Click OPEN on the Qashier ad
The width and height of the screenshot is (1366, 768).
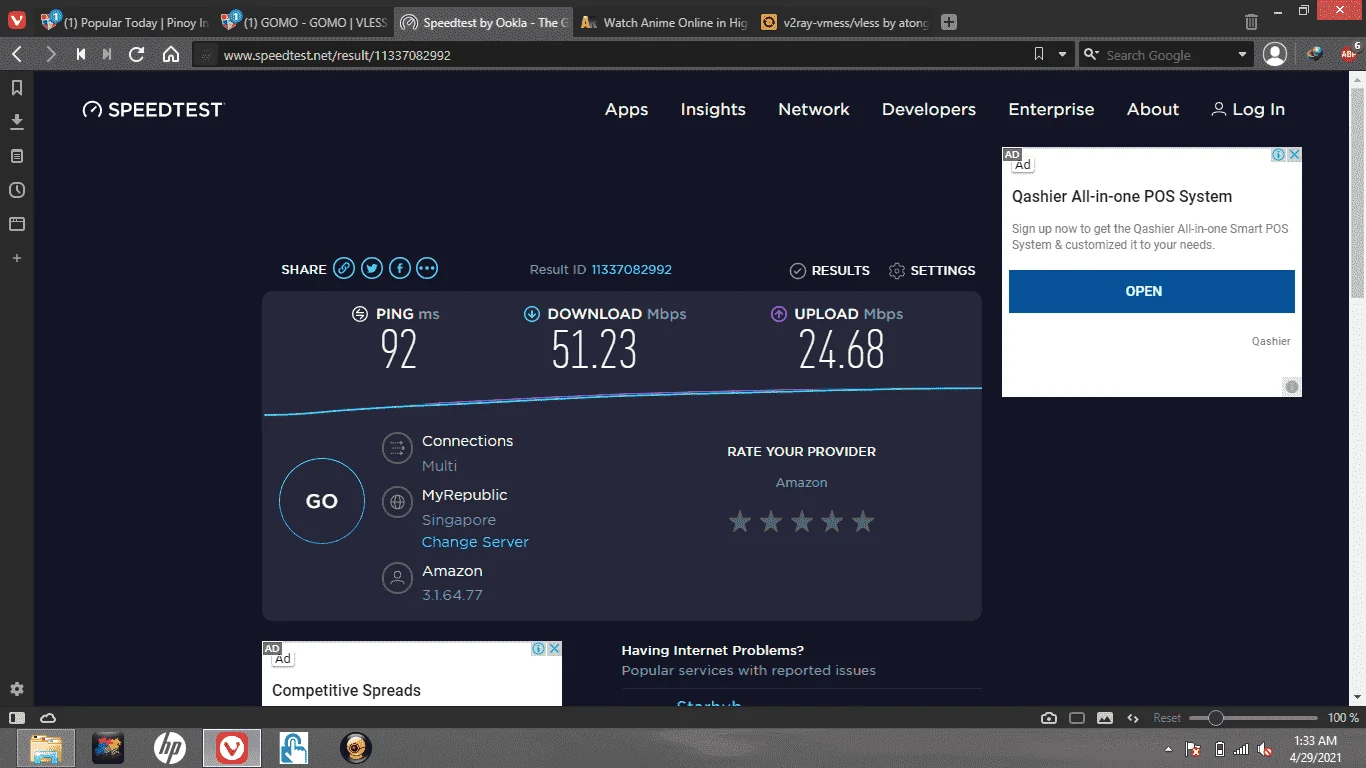[x=1152, y=291]
